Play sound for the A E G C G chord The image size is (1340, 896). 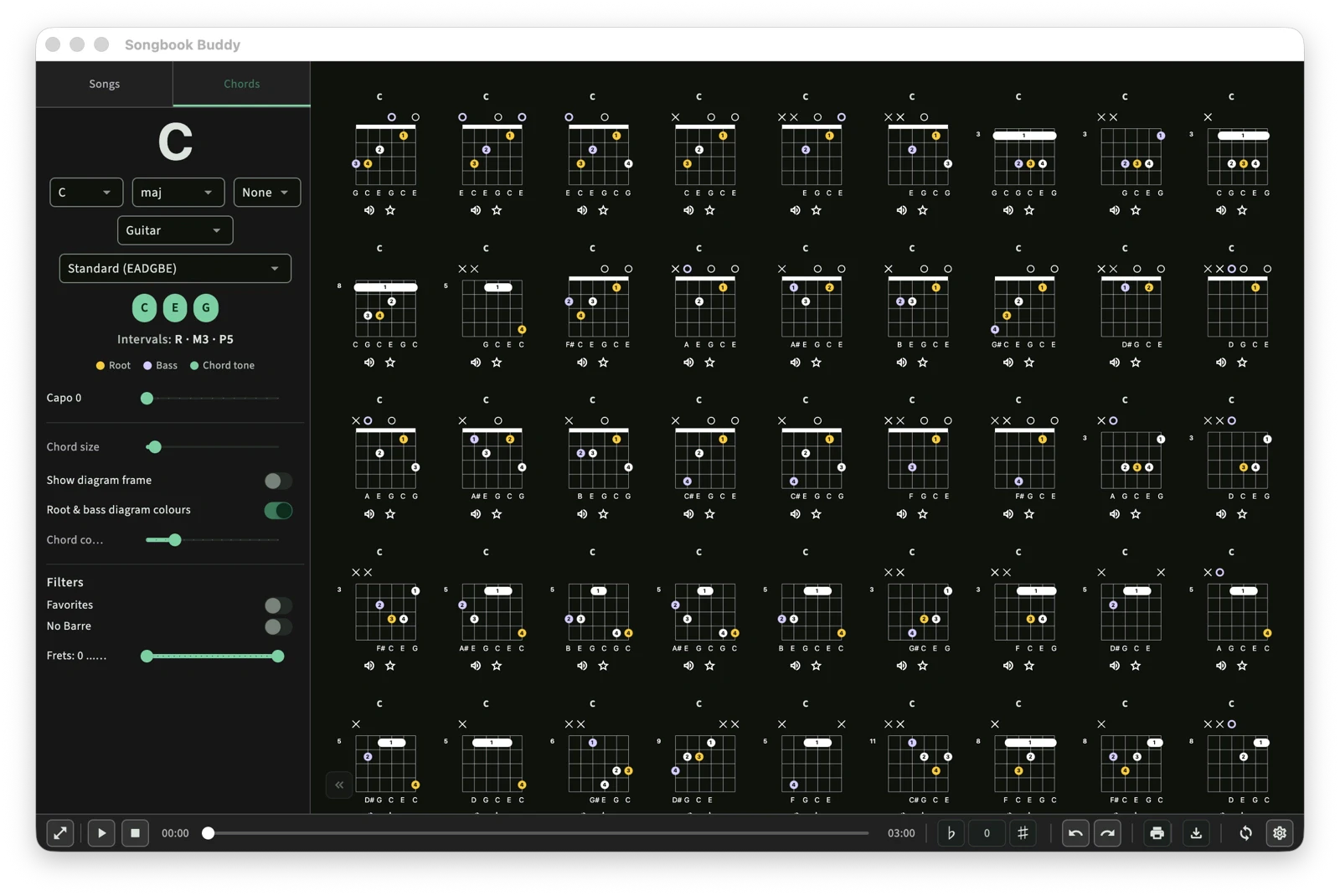click(369, 514)
